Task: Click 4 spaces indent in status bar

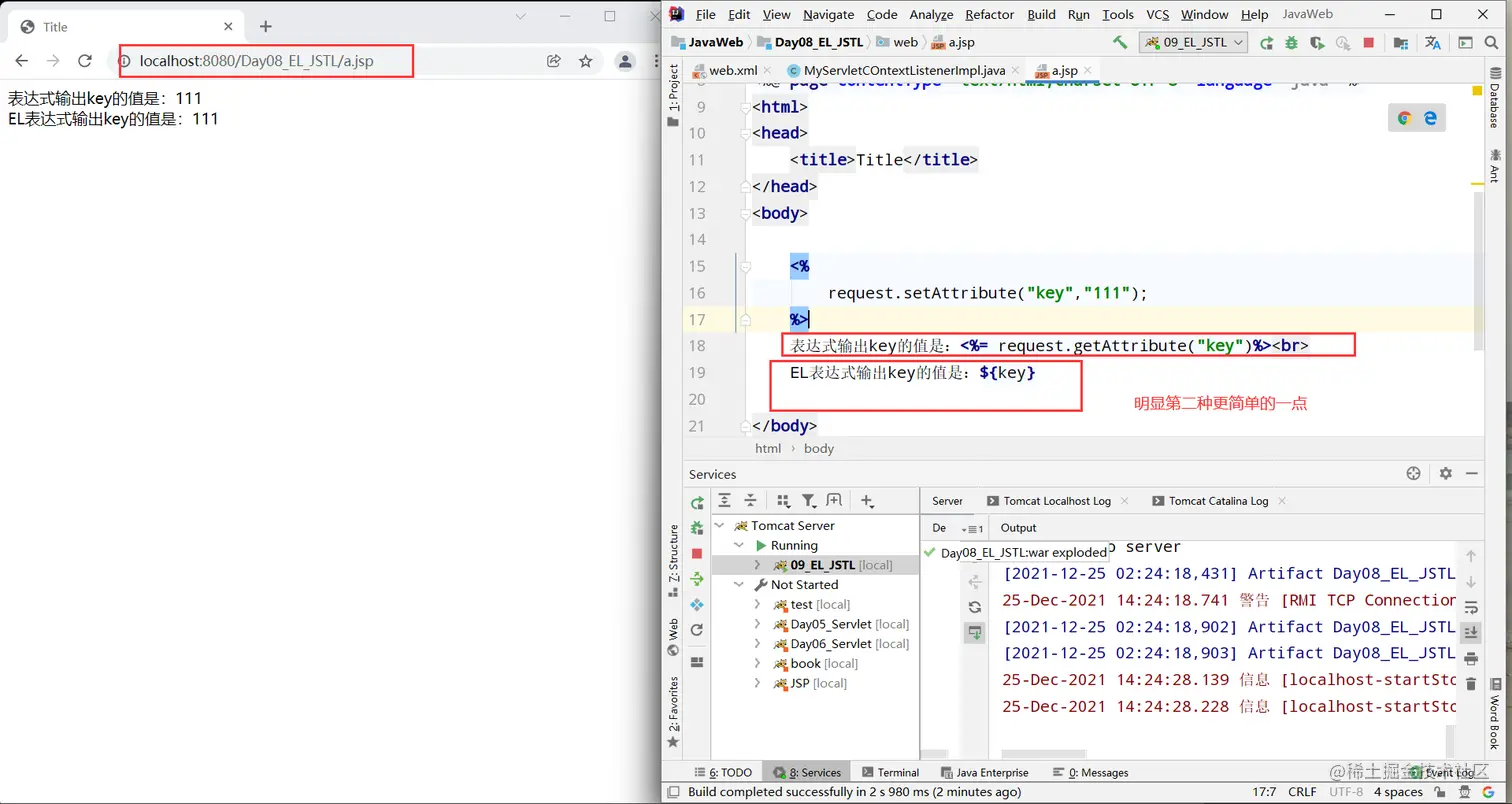Action: point(1398,792)
